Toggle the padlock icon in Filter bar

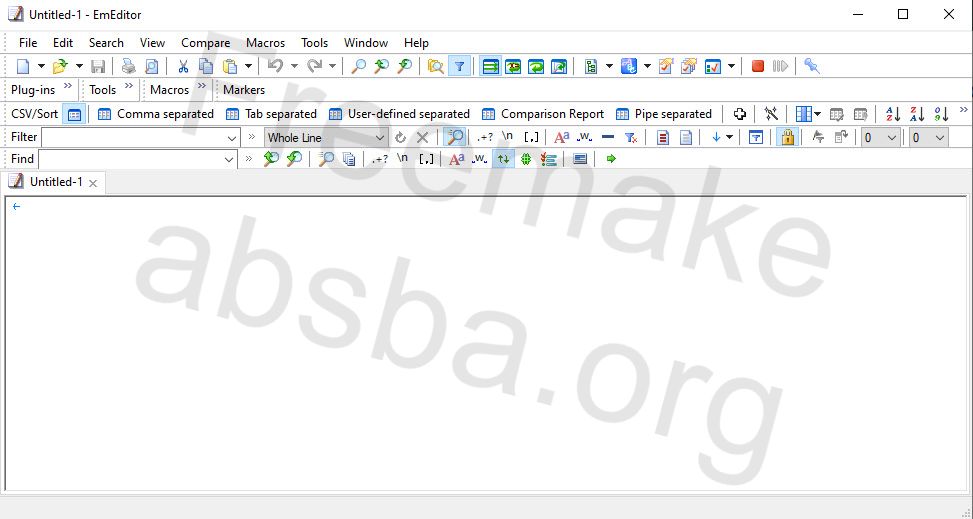coord(787,137)
